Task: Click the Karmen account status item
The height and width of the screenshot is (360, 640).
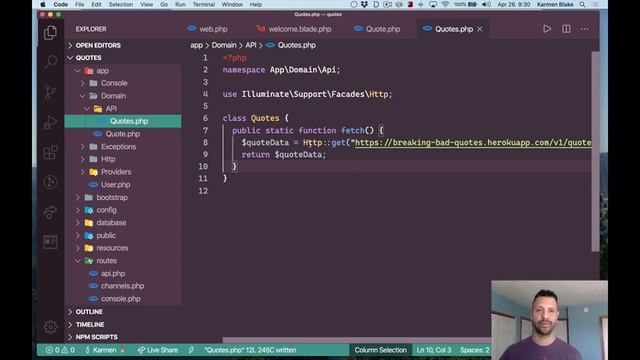Action: click(x=104, y=350)
